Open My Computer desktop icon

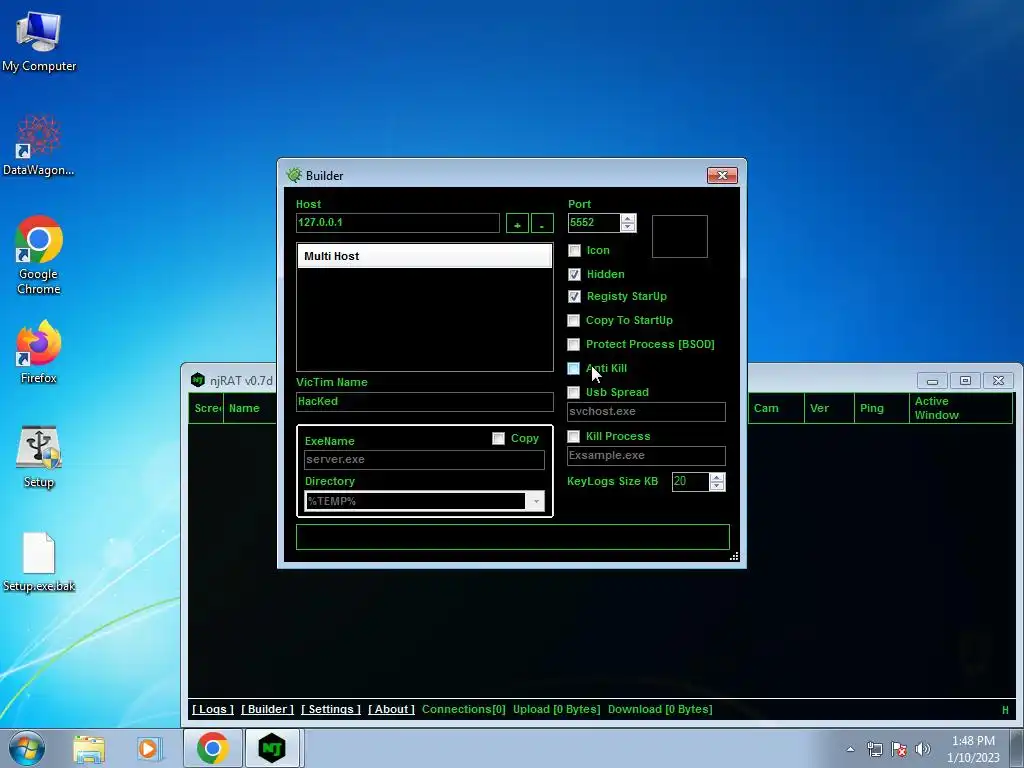(x=39, y=42)
